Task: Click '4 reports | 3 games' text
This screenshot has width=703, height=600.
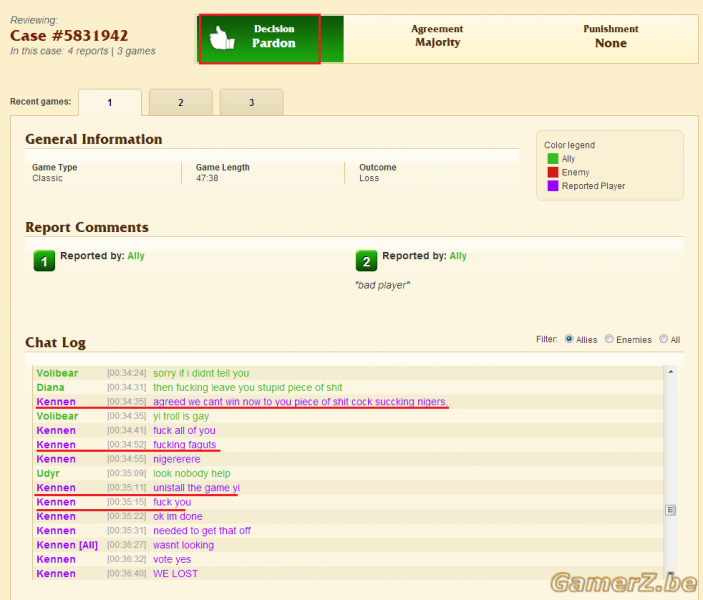Action: (x=111, y=51)
